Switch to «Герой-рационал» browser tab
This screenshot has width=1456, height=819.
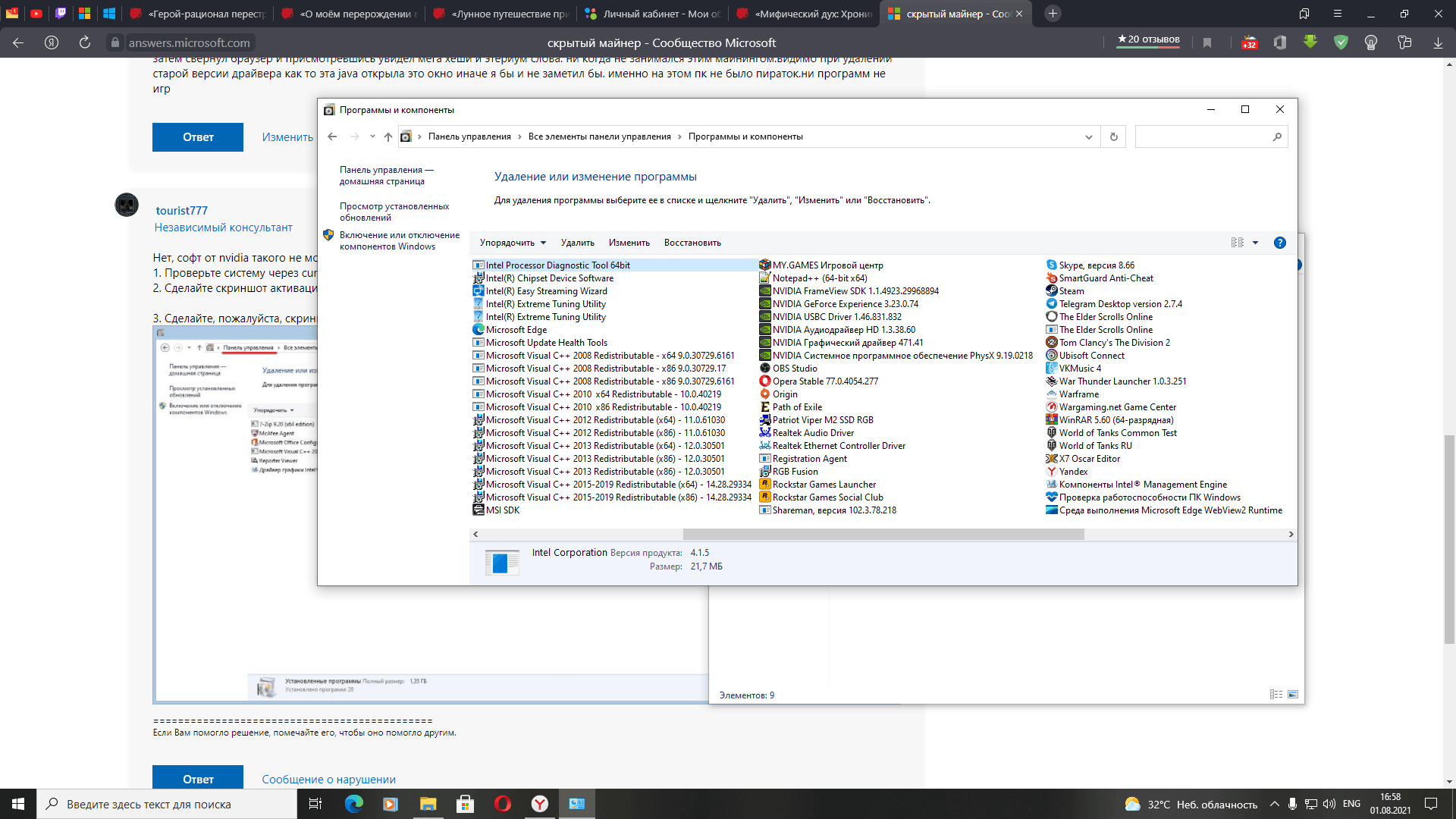pyautogui.click(x=197, y=14)
